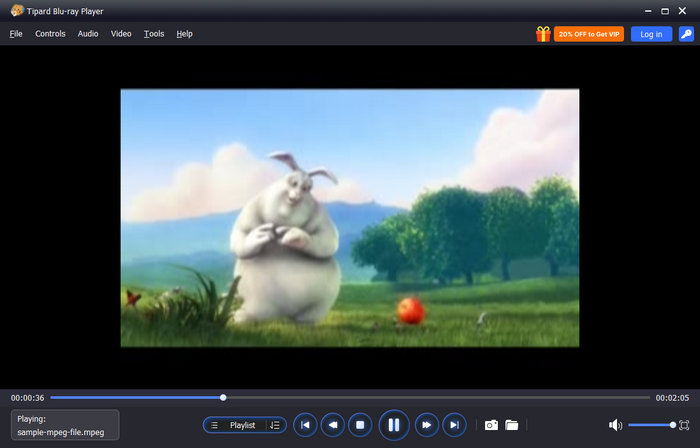This screenshot has height=448, width=700.
Task: Click the playlist list icon
Action: point(214,425)
